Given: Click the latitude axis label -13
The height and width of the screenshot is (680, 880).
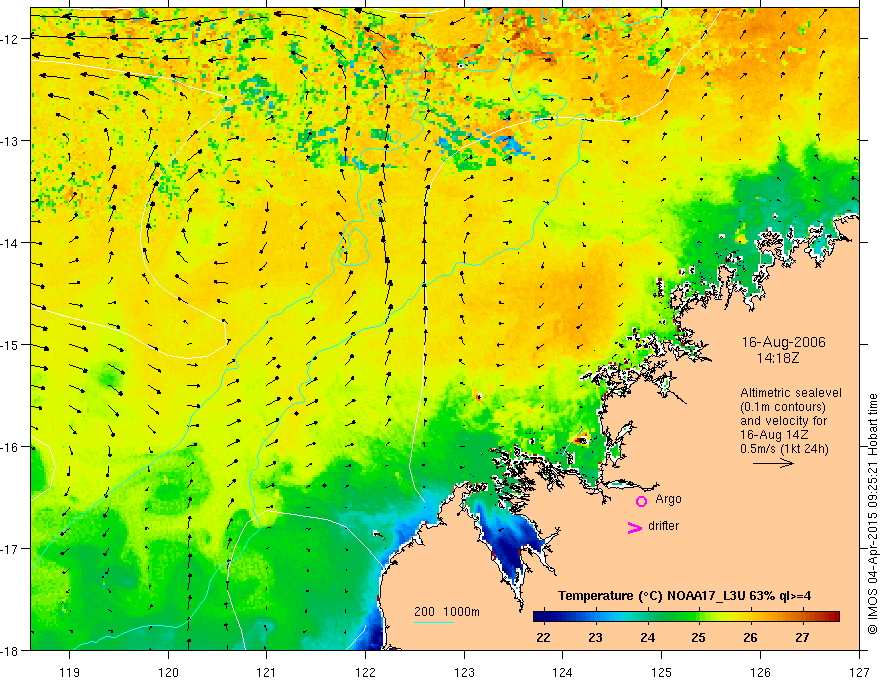Looking at the screenshot, I should pos(10,141).
